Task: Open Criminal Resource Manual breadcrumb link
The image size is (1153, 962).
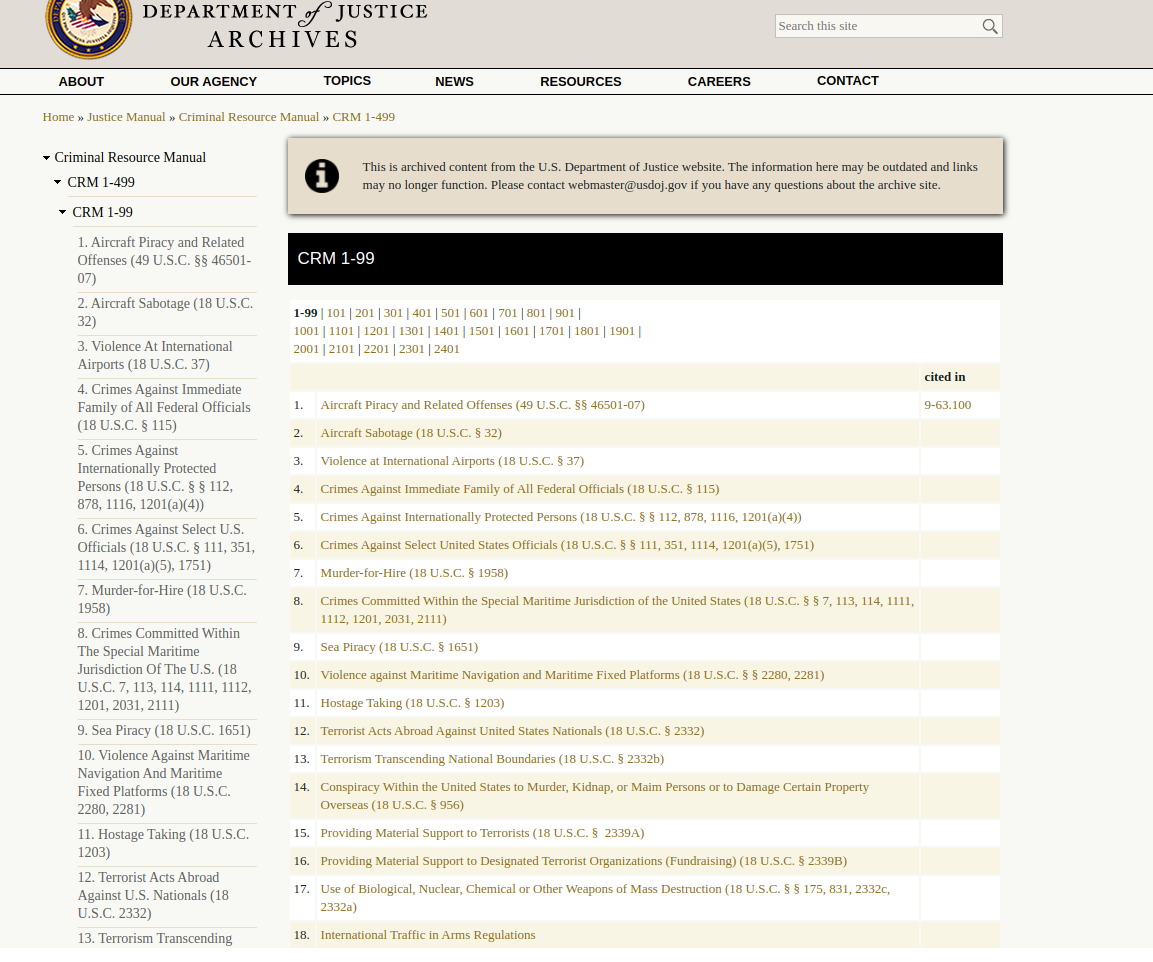Action: [x=249, y=117]
